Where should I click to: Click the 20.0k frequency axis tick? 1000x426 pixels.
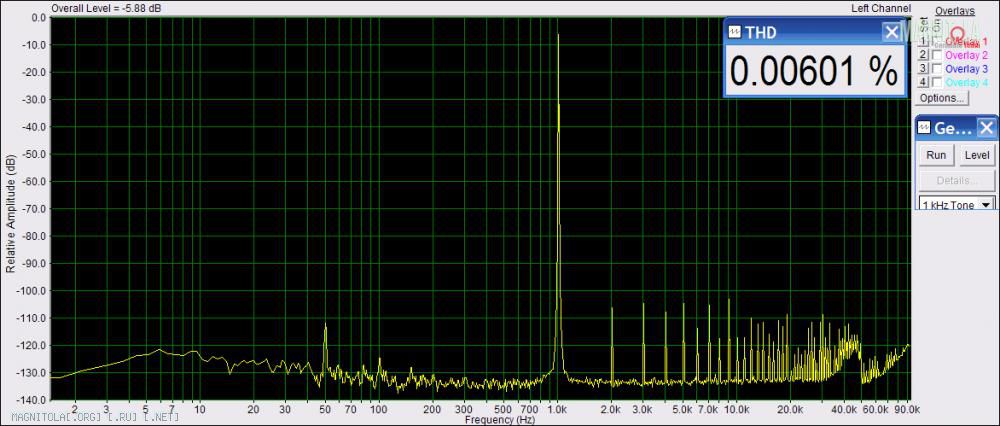click(x=791, y=408)
